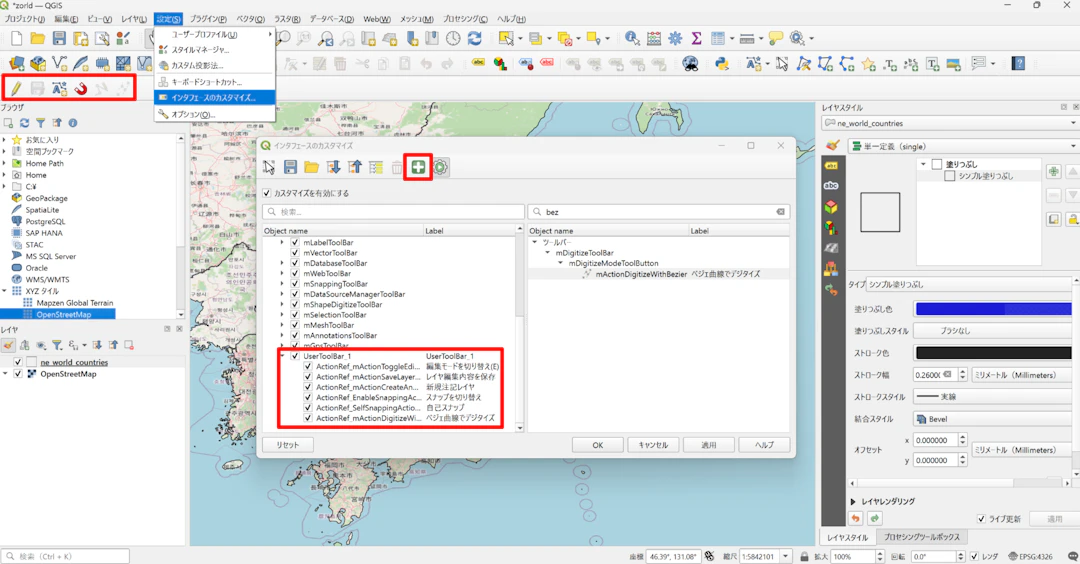
Task: Select 'インタフェースのカスタマイズ...' menu entry
Action: (x=213, y=98)
